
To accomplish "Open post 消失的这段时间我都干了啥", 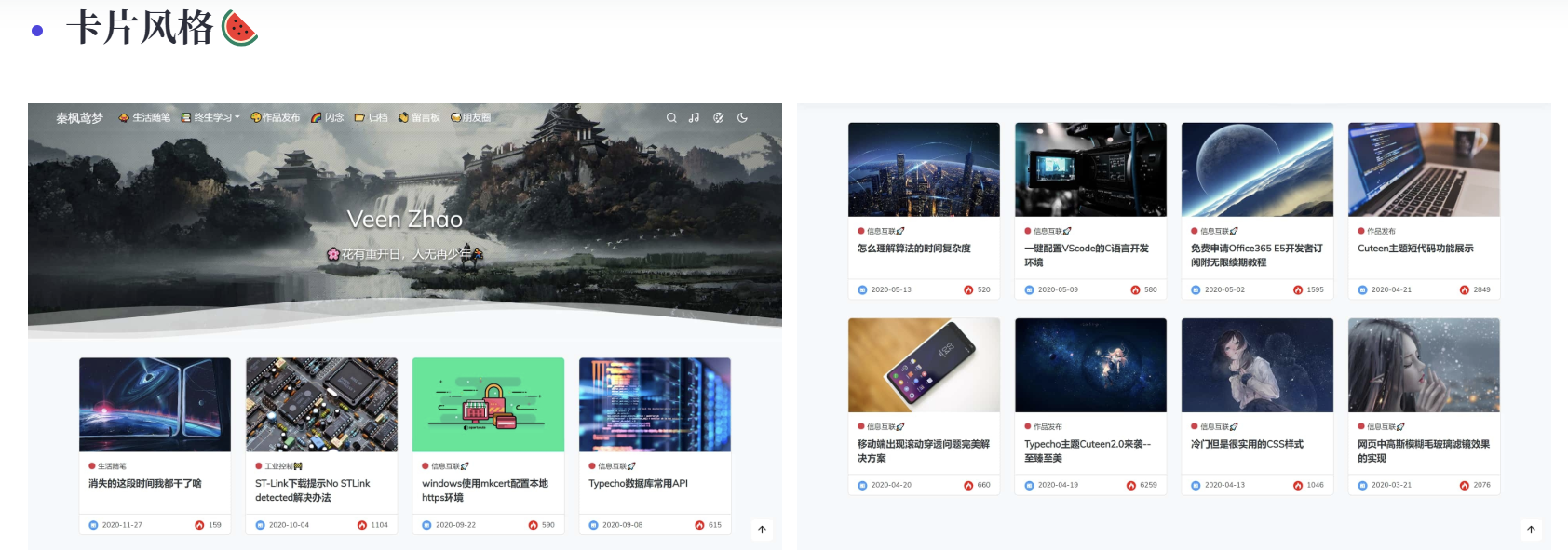I will coord(145,484).
